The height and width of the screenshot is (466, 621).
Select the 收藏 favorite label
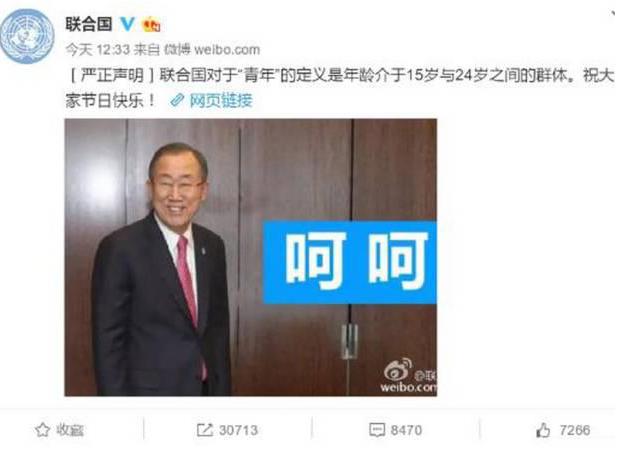70,430
